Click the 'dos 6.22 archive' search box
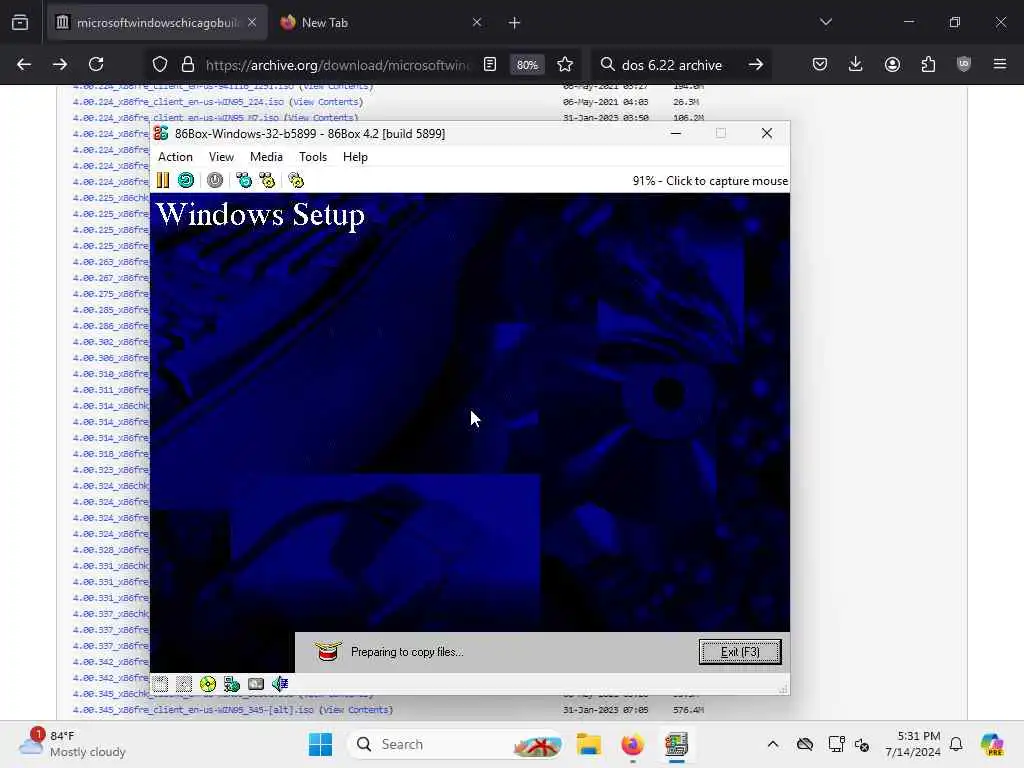 [x=672, y=65]
